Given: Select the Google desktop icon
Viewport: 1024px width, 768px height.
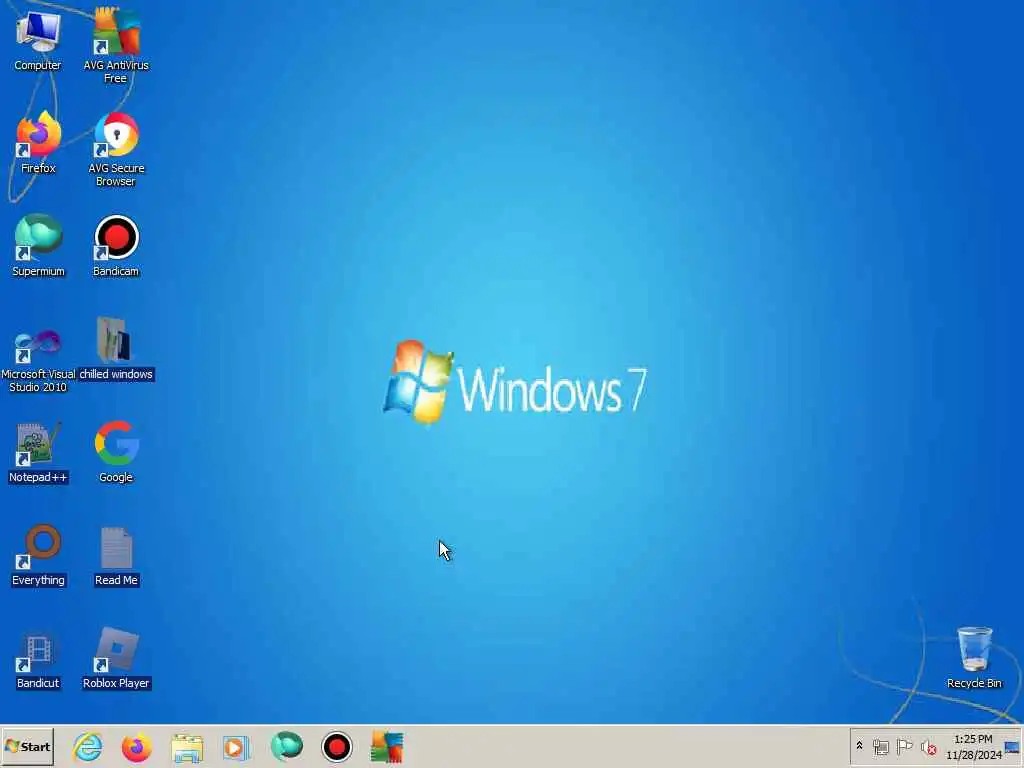Looking at the screenshot, I should (x=116, y=452).
